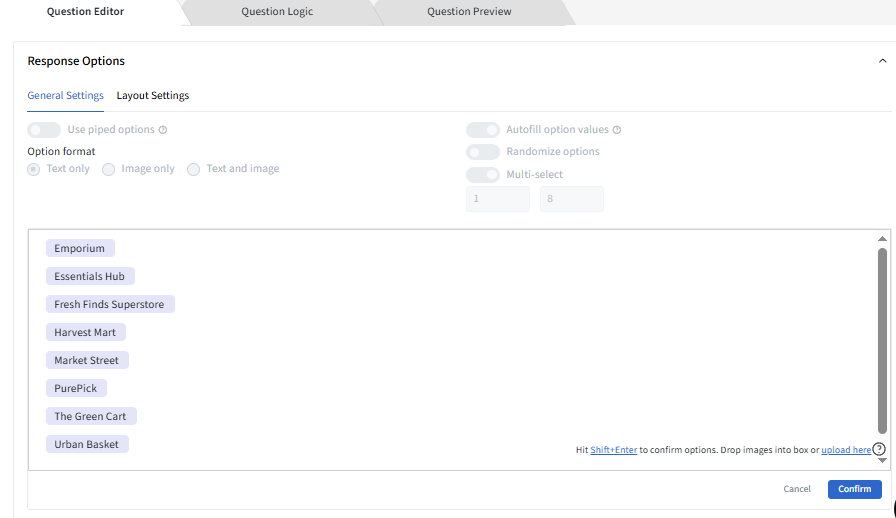Click Cancel to discard option changes

(797, 489)
